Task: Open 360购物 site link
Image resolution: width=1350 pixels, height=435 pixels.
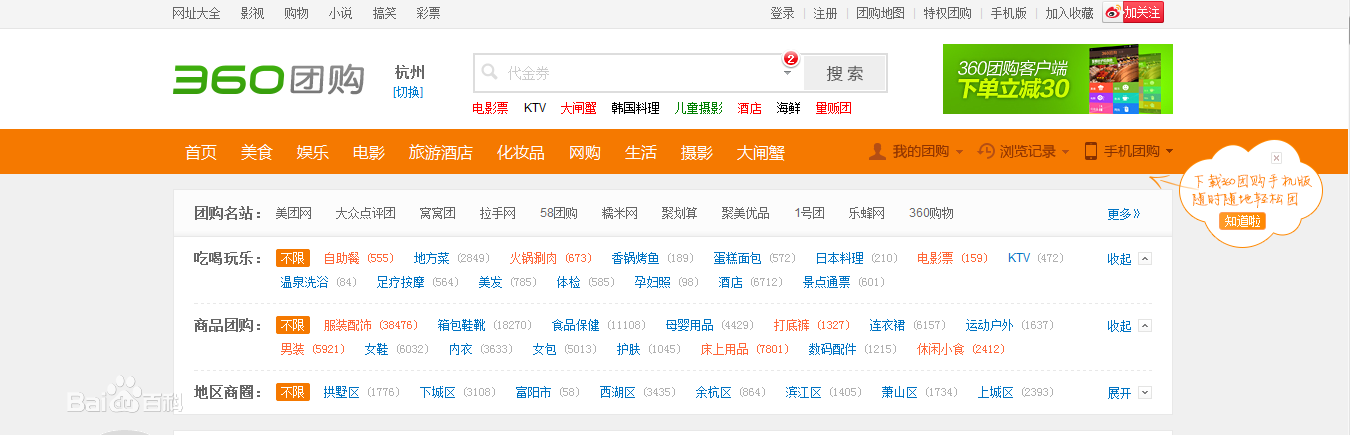Action: [x=931, y=213]
